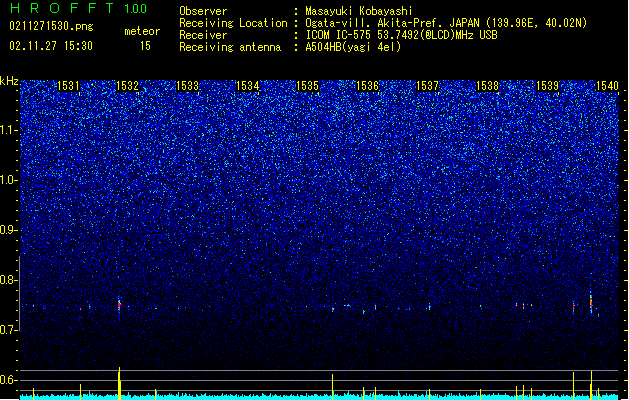Click the 0.9 kHz axis label
629x400 pixels.
9,230
